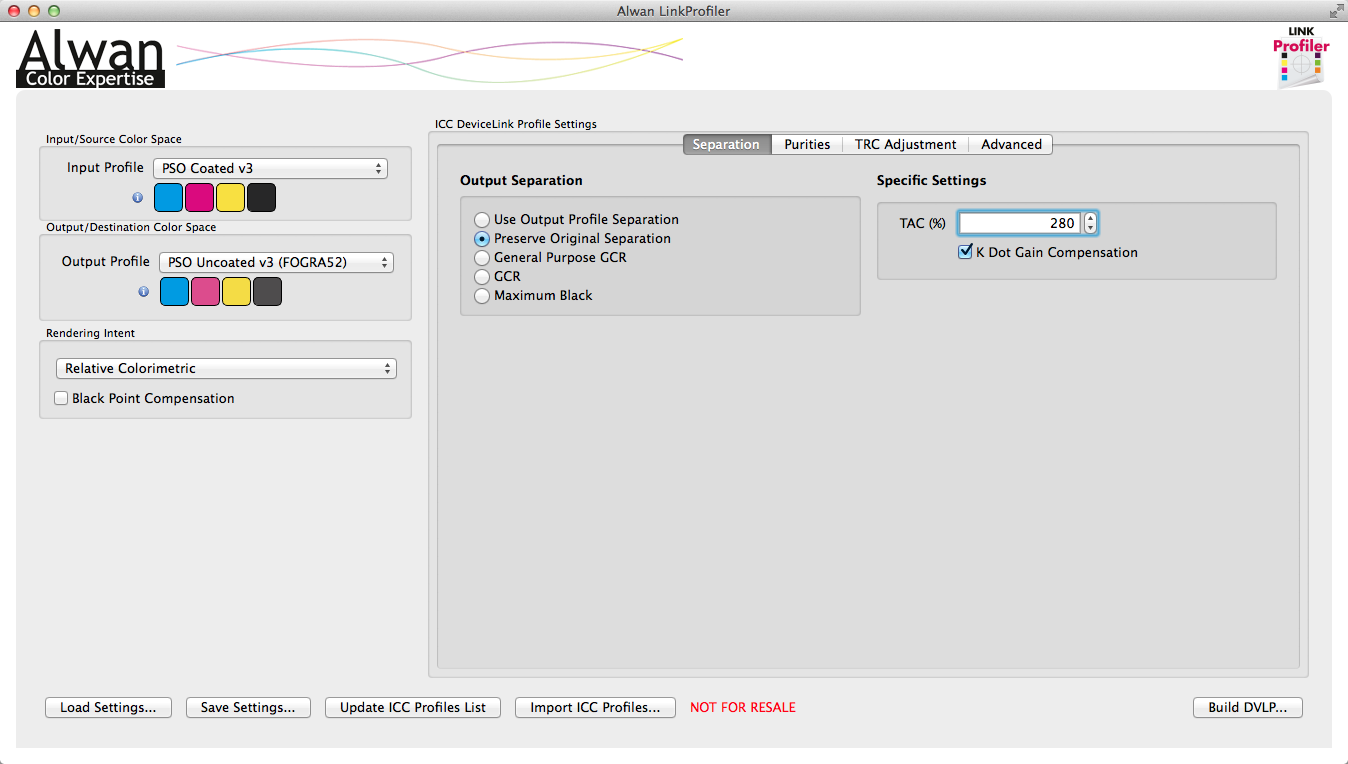The height and width of the screenshot is (764, 1348).
Task: Click the LinkProfiler logo in the corner
Action: click(1301, 57)
